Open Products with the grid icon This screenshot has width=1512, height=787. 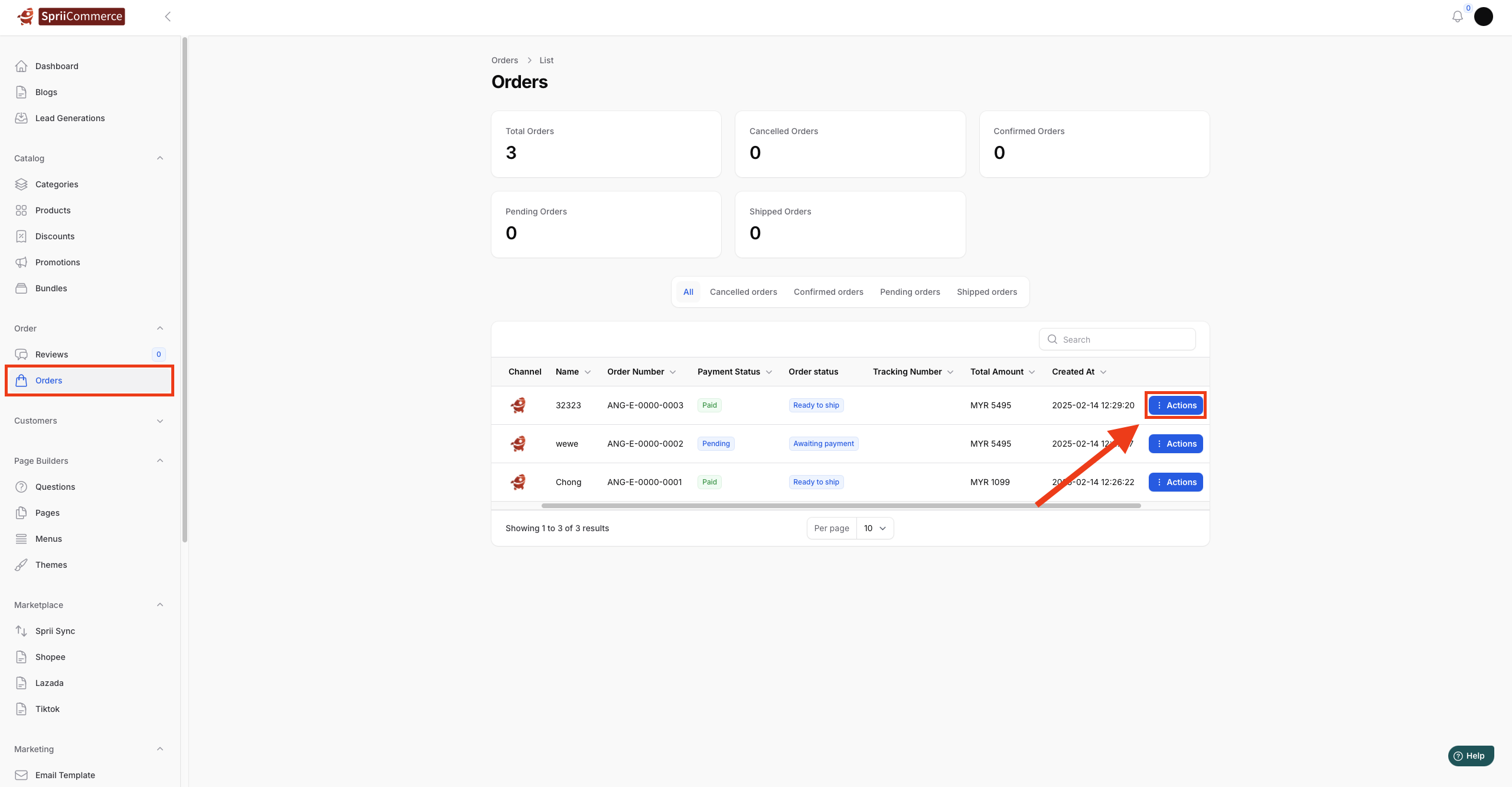[53, 210]
